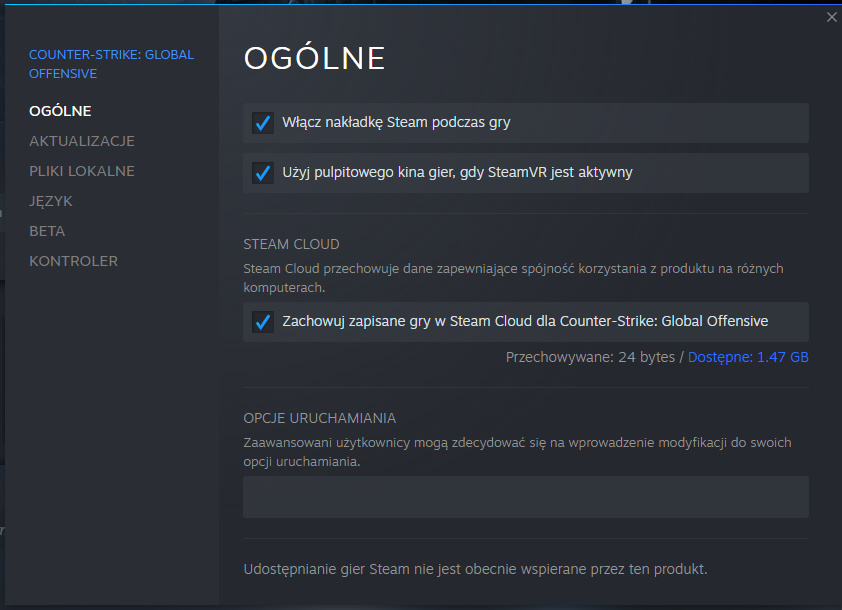Click the 'Przechowywane: 24 bytes' storage text

tap(590, 357)
